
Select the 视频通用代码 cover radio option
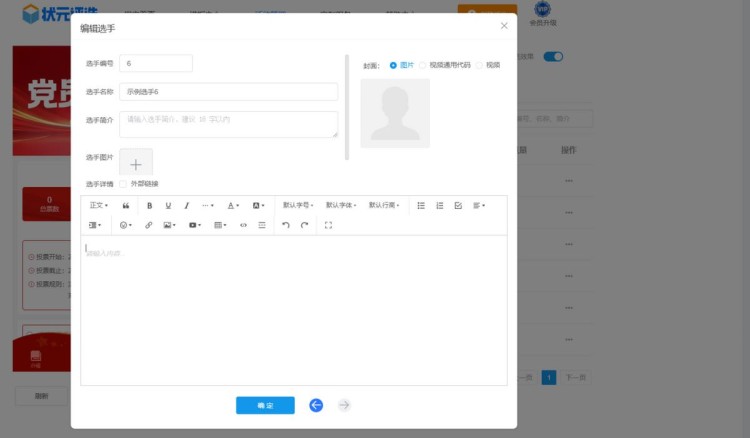[422, 65]
